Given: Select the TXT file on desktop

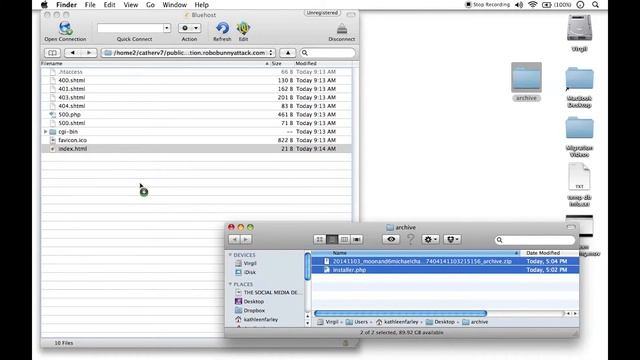Looking at the screenshot, I should click(x=580, y=177).
